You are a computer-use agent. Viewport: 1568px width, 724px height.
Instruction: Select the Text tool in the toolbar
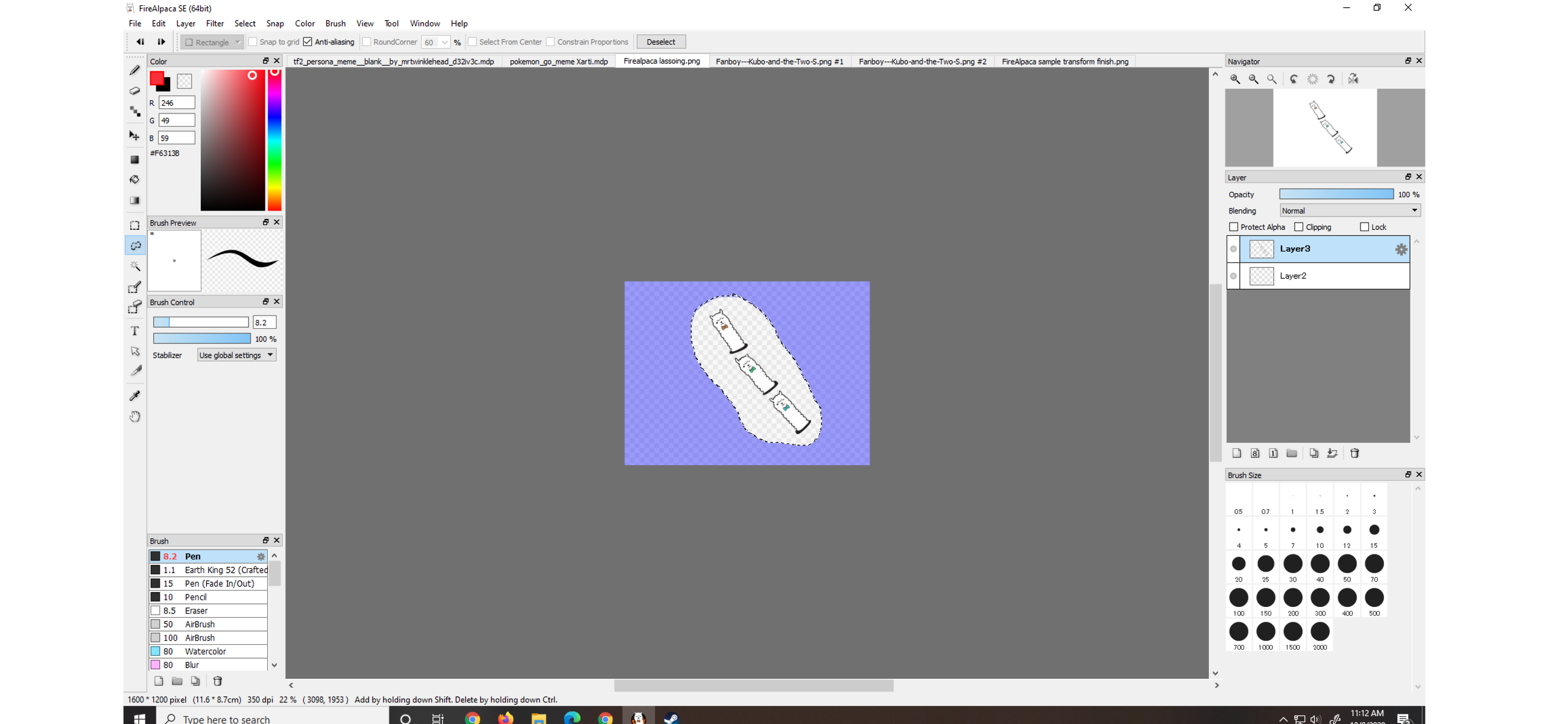point(134,331)
